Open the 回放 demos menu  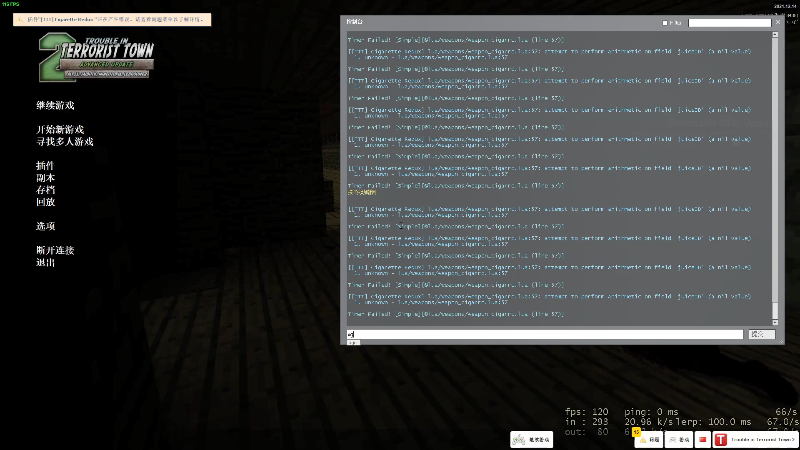[45, 202]
